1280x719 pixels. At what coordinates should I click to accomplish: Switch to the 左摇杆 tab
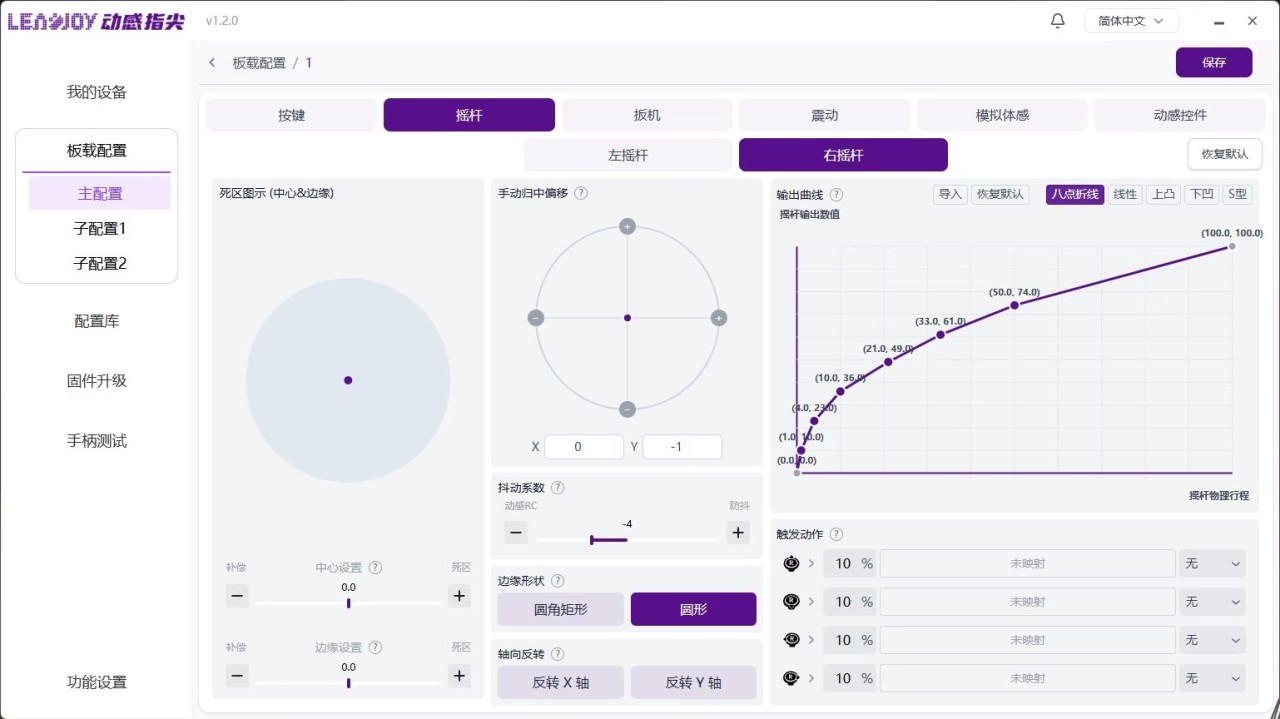click(628, 155)
